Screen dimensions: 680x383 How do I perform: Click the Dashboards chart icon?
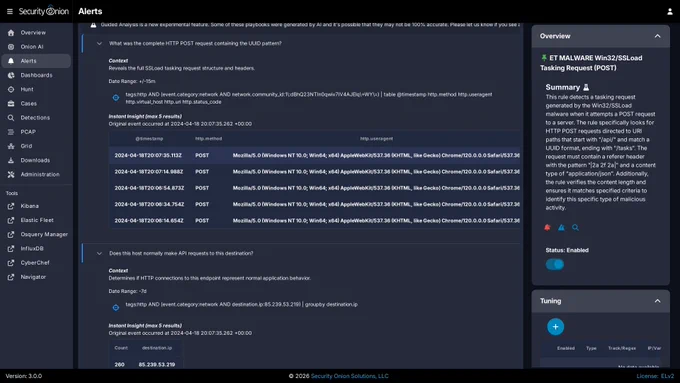pos(11,75)
